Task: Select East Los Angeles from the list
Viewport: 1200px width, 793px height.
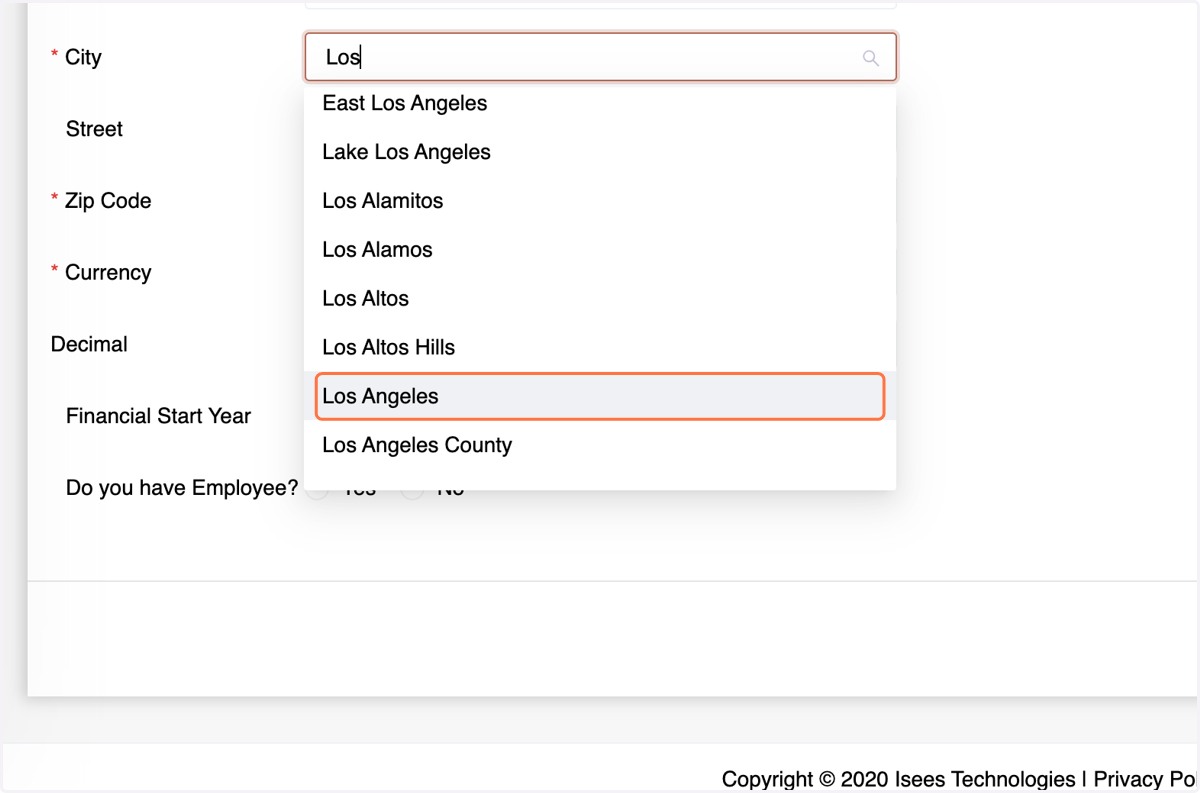Action: click(600, 103)
